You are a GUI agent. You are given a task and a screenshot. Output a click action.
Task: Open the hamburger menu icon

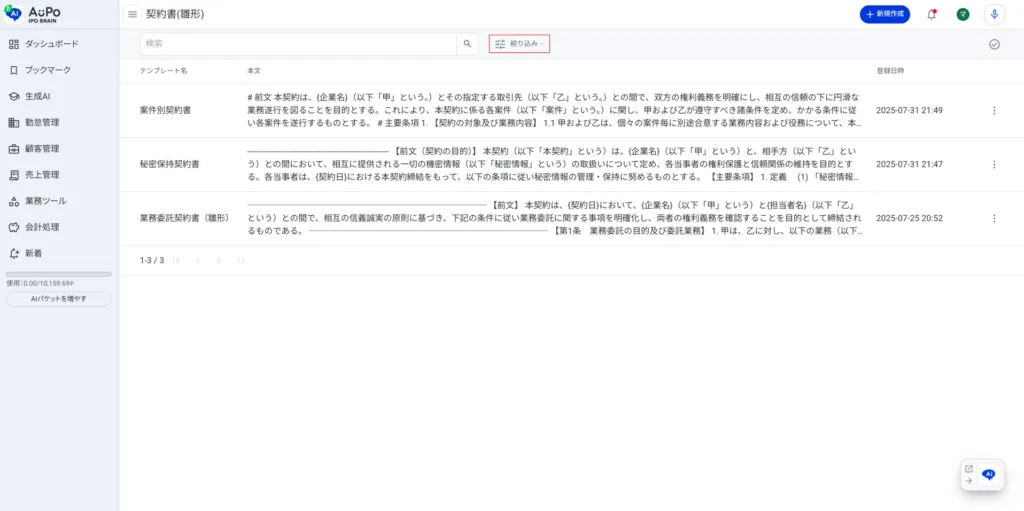click(133, 14)
